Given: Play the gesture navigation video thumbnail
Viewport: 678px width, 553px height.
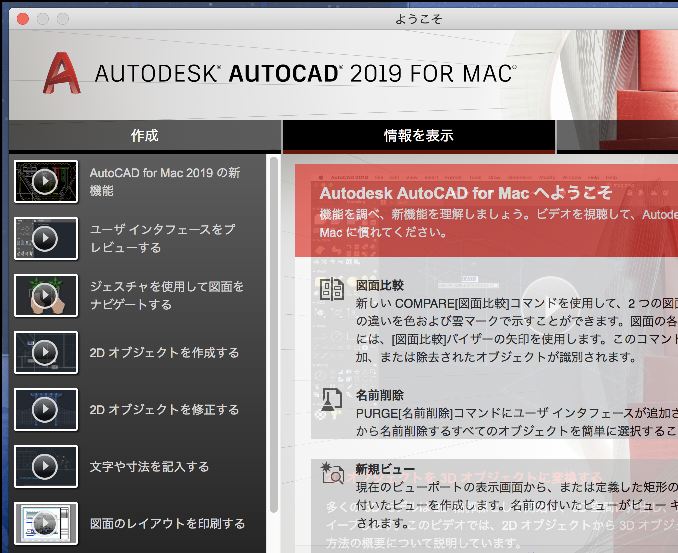Looking at the screenshot, I should [x=46, y=296].
